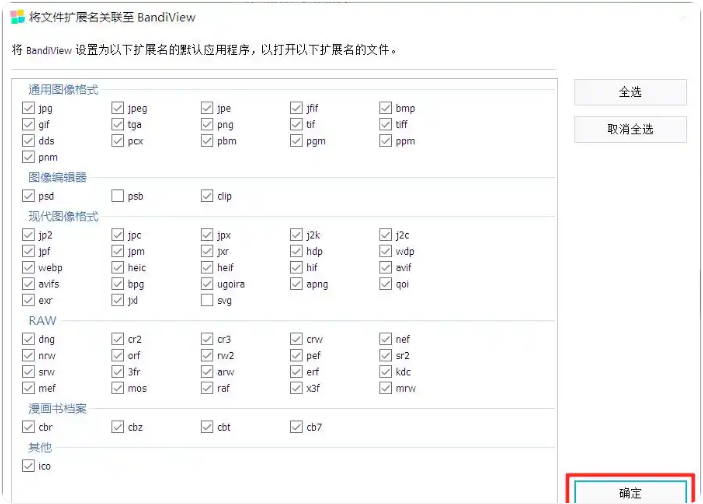Uncheck the hdp checkbox
703x504 pixels.
(x=296, y=251)
